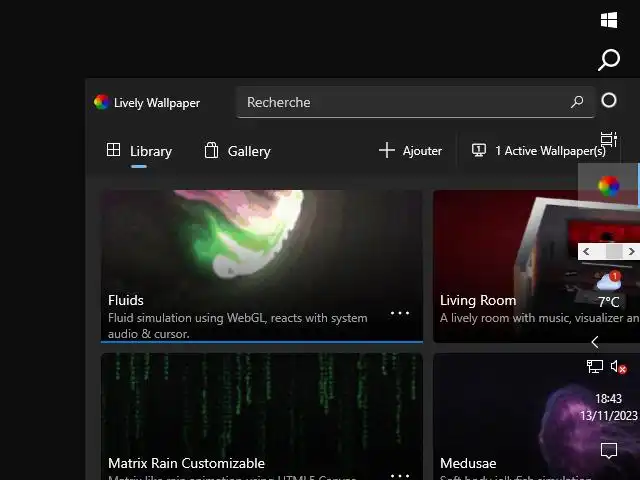Click the Fluids title text

(x=126, y=300)
